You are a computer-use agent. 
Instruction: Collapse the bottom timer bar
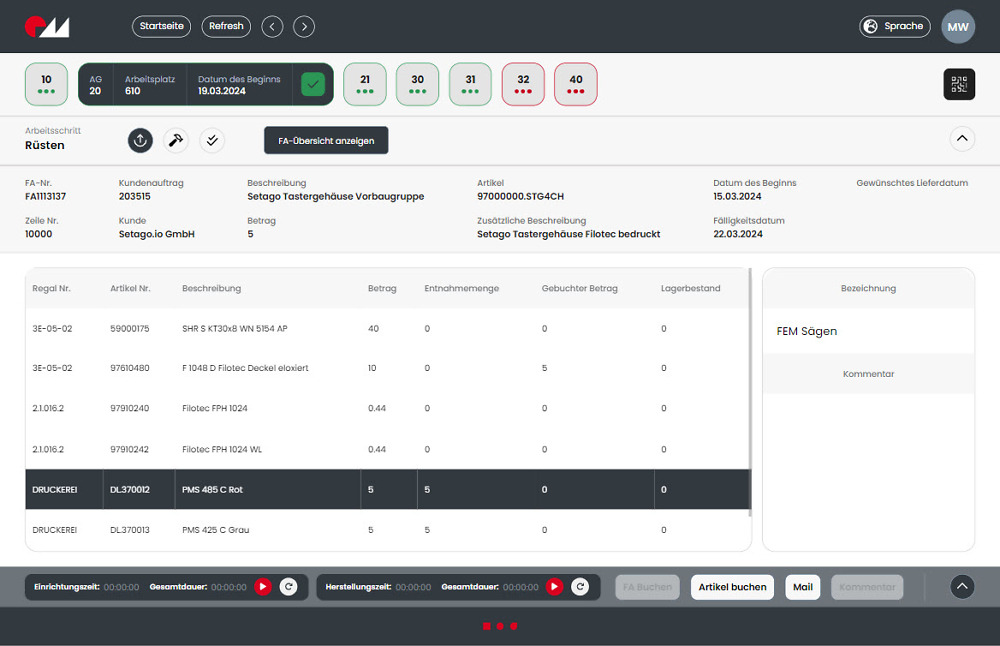tap(962, 587)
